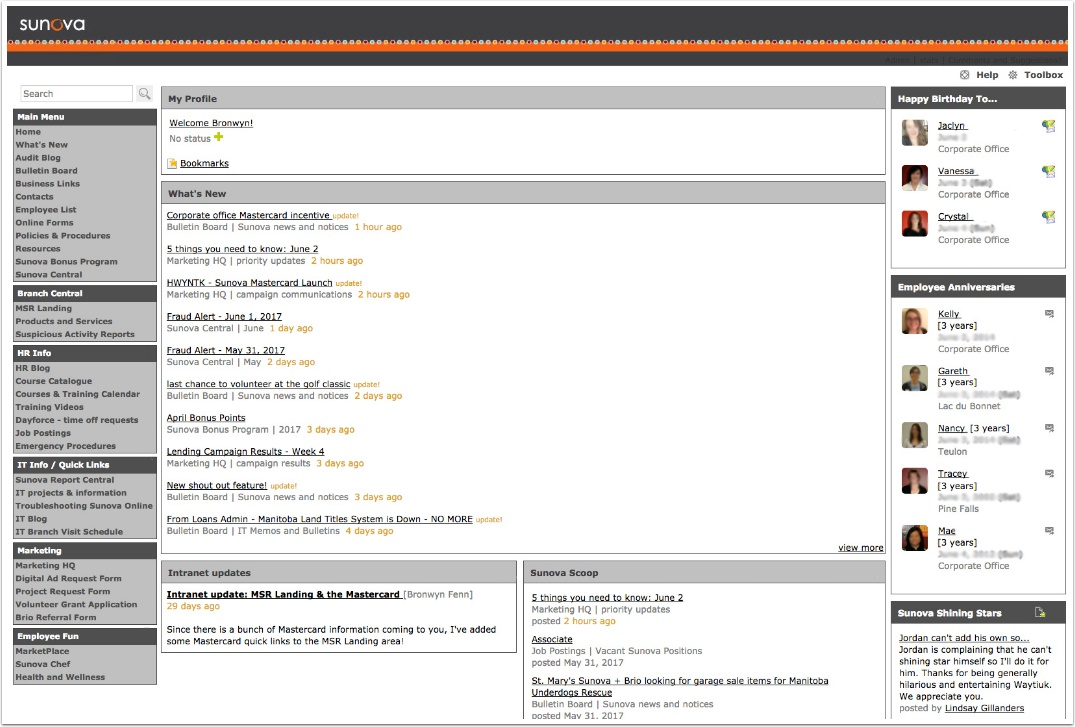Add a new Sunova Shining Stars post icon
The height and width of the screenshot is (727, 1075).
pyautogui.click(x=1040, y=612)
